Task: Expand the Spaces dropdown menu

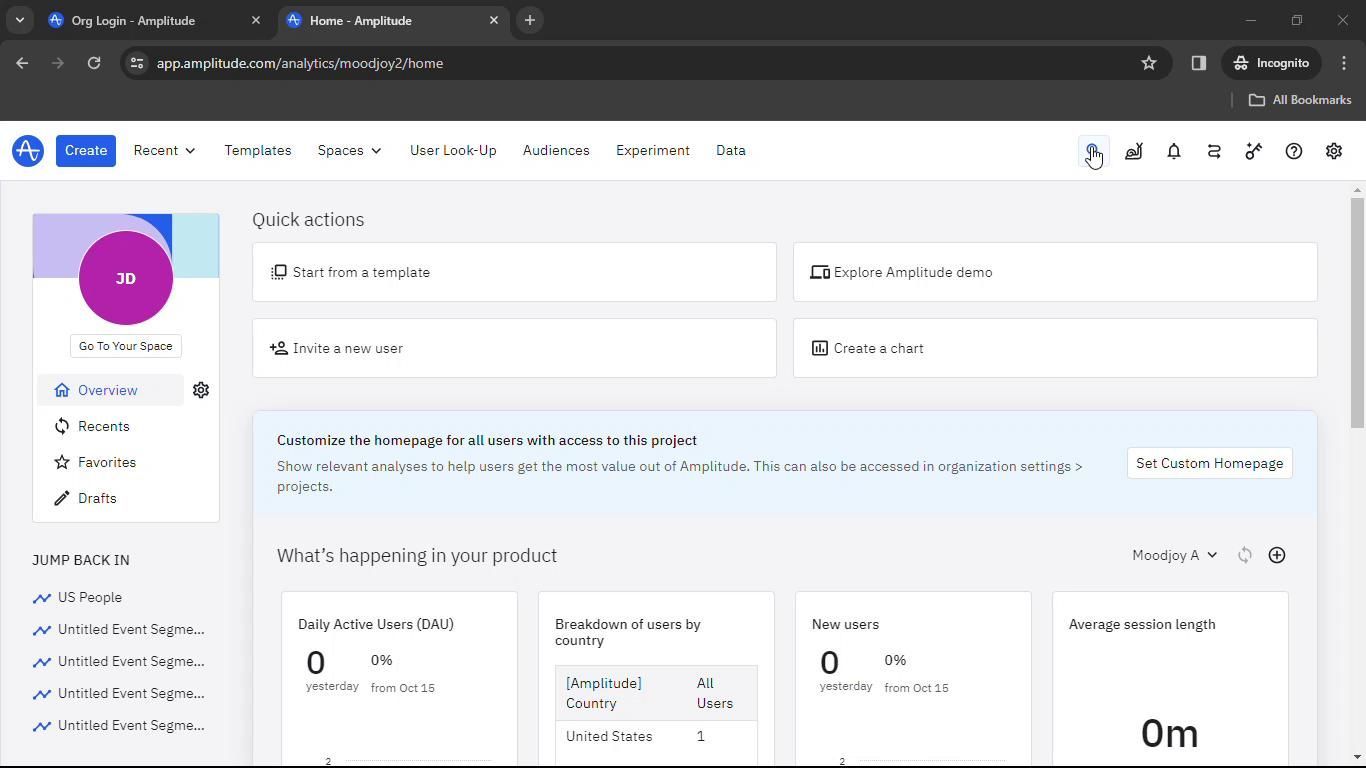Action: pos(349,151)
